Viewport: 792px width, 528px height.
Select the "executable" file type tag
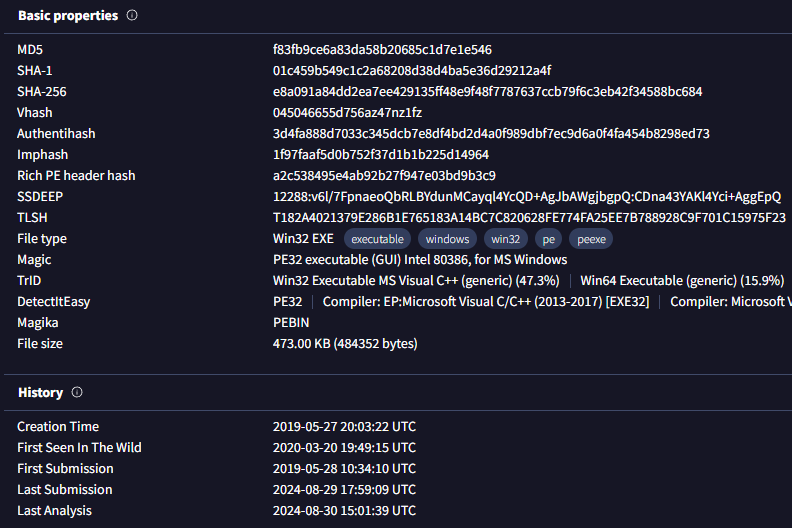(377, 239)
